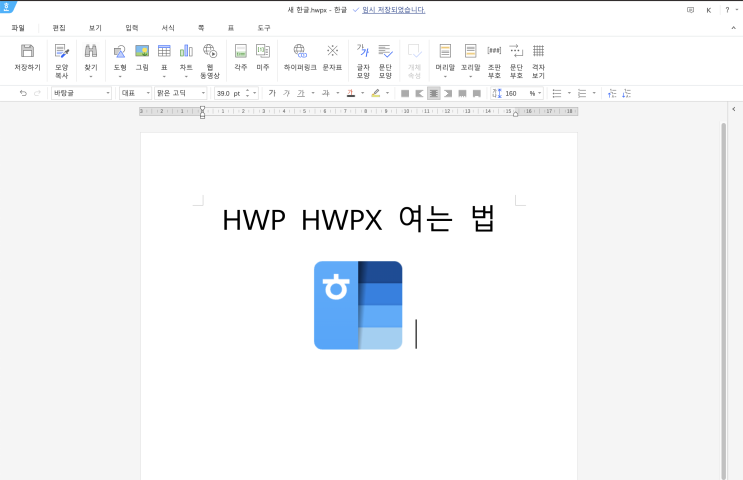Open line spacing percent dropdown
Viewport: 743px width, 480px height.
click(x=539, y=93)
